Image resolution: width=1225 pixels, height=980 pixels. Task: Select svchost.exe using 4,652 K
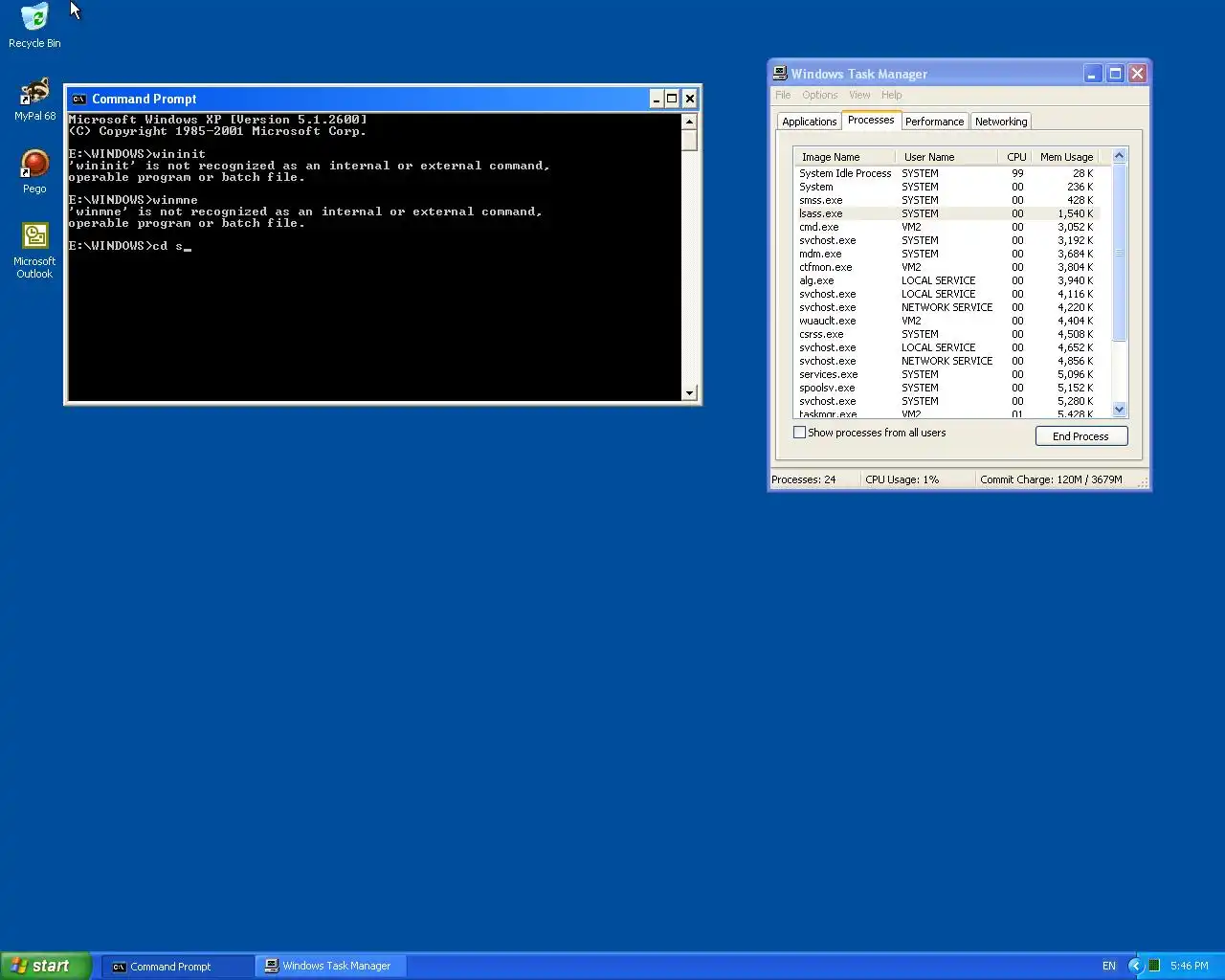coord(947,347)
